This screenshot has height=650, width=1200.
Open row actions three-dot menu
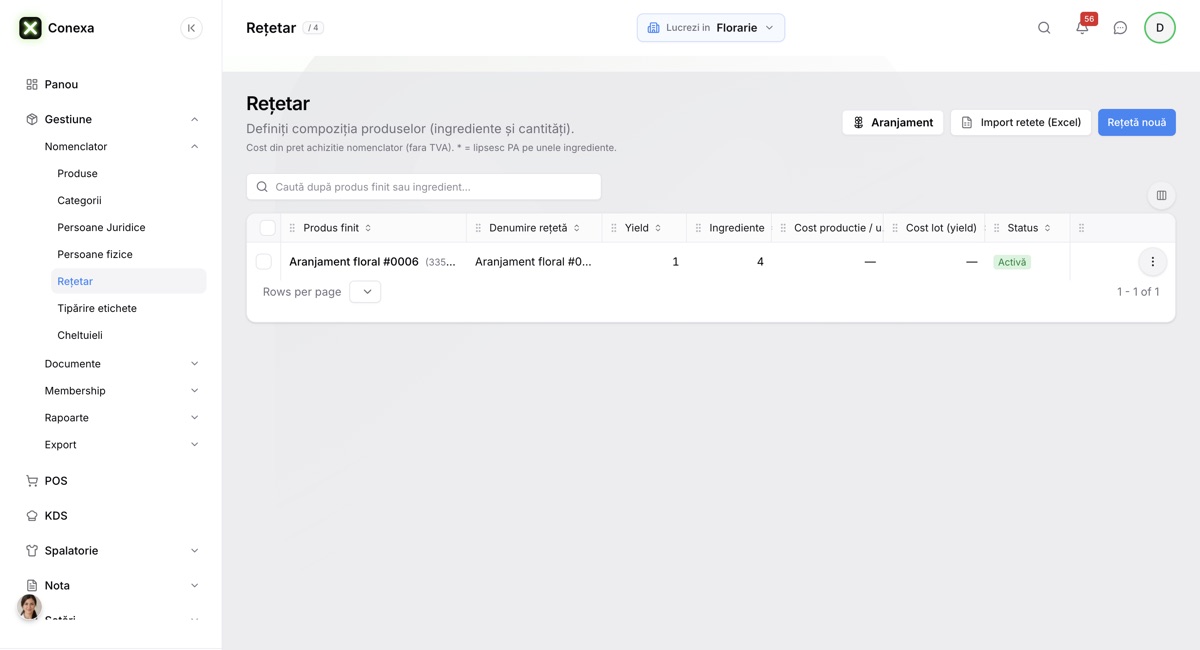point(1152,262)
